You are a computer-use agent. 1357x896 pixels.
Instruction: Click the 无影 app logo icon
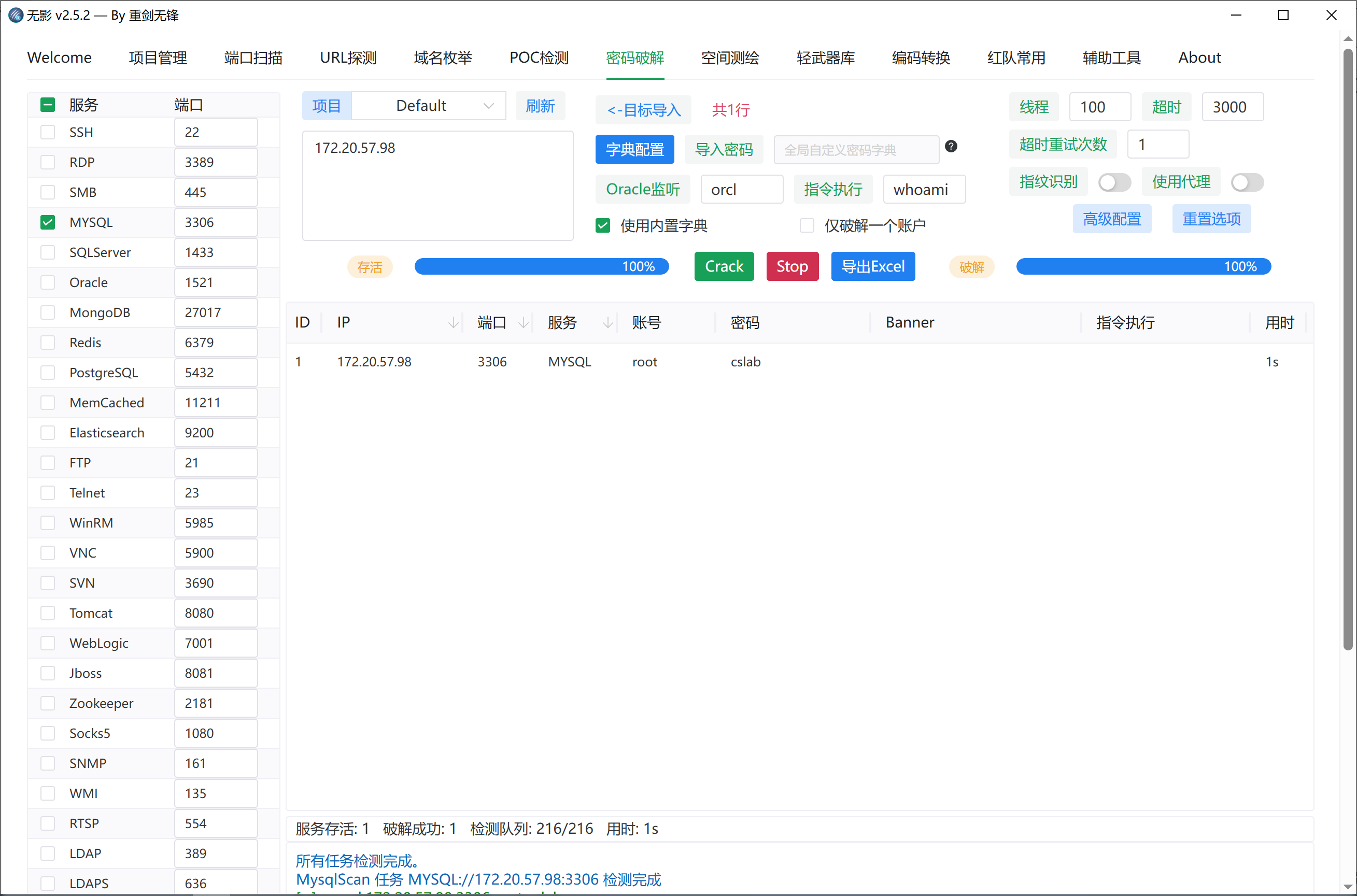pyautogui.click(x=15, y=16)
